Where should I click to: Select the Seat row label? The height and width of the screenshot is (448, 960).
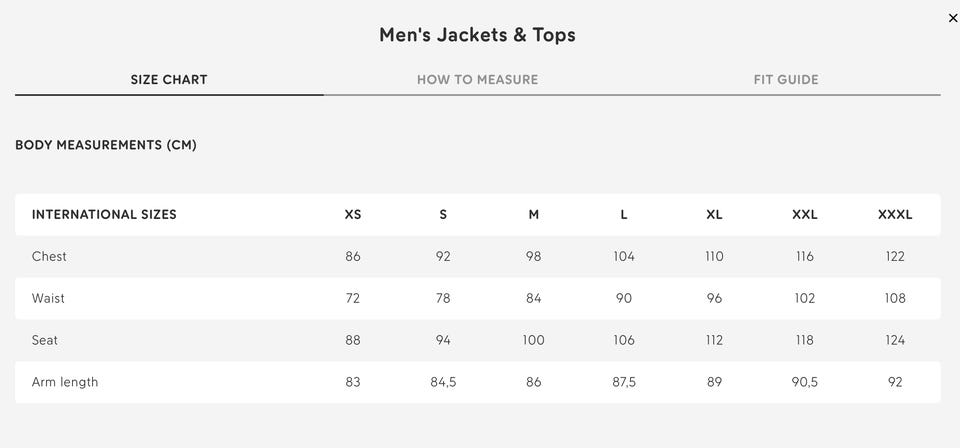tap(45, 341)
